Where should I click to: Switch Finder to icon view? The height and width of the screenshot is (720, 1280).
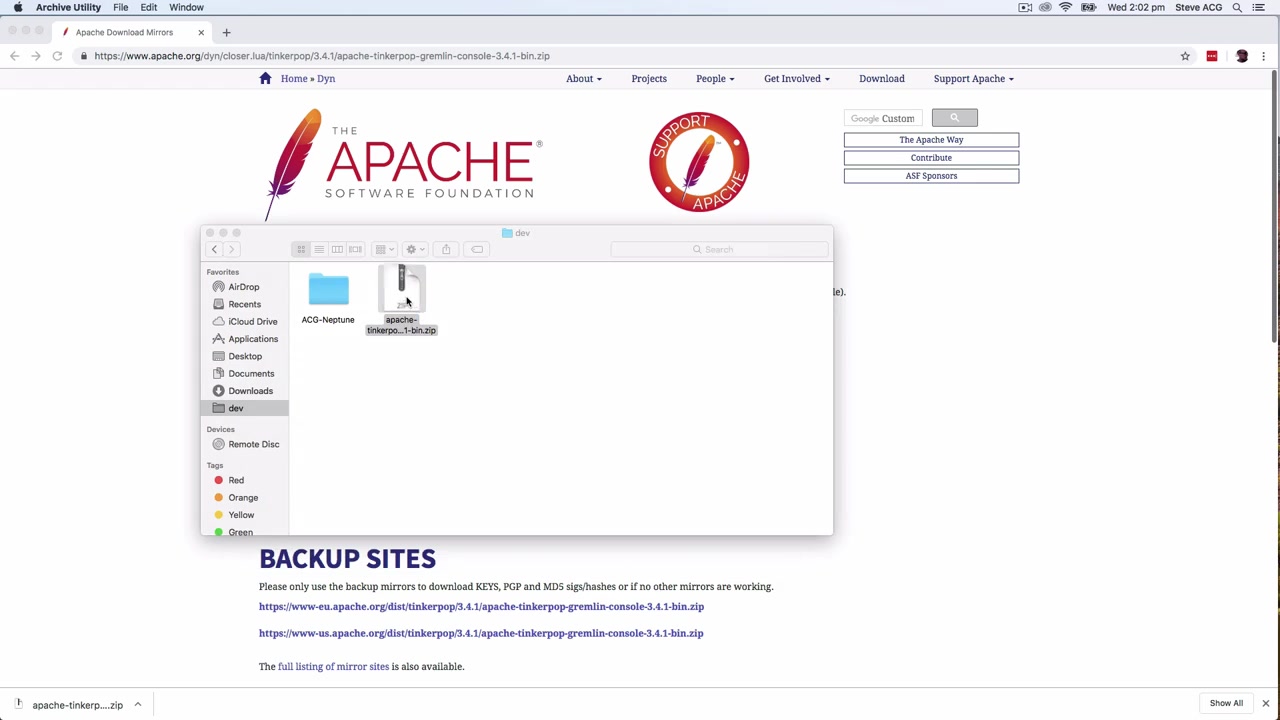(x=301, y=249)
